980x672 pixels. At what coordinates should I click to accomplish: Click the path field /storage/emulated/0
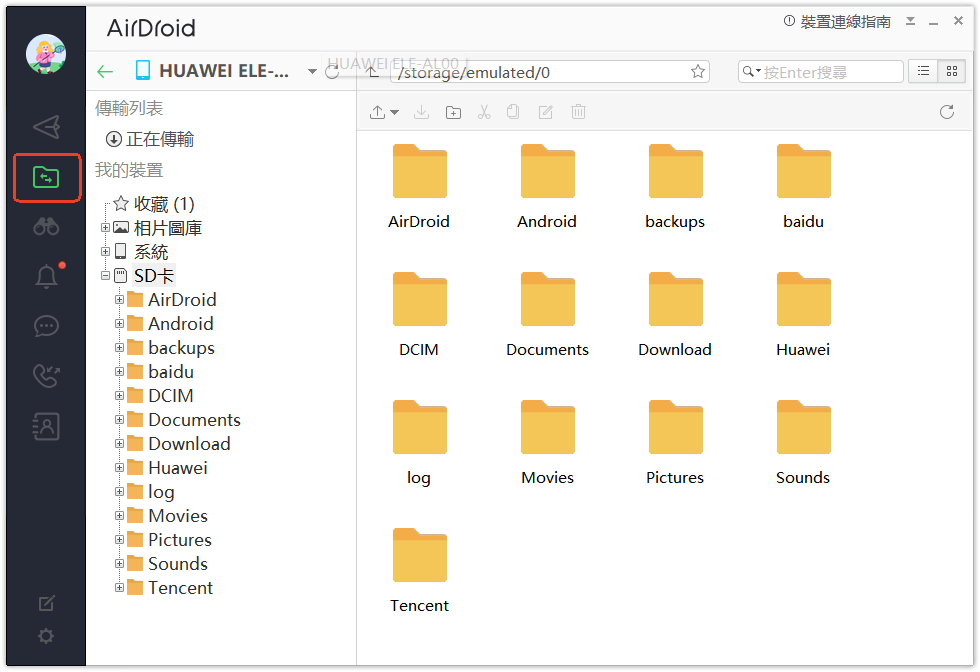[550, 72]
